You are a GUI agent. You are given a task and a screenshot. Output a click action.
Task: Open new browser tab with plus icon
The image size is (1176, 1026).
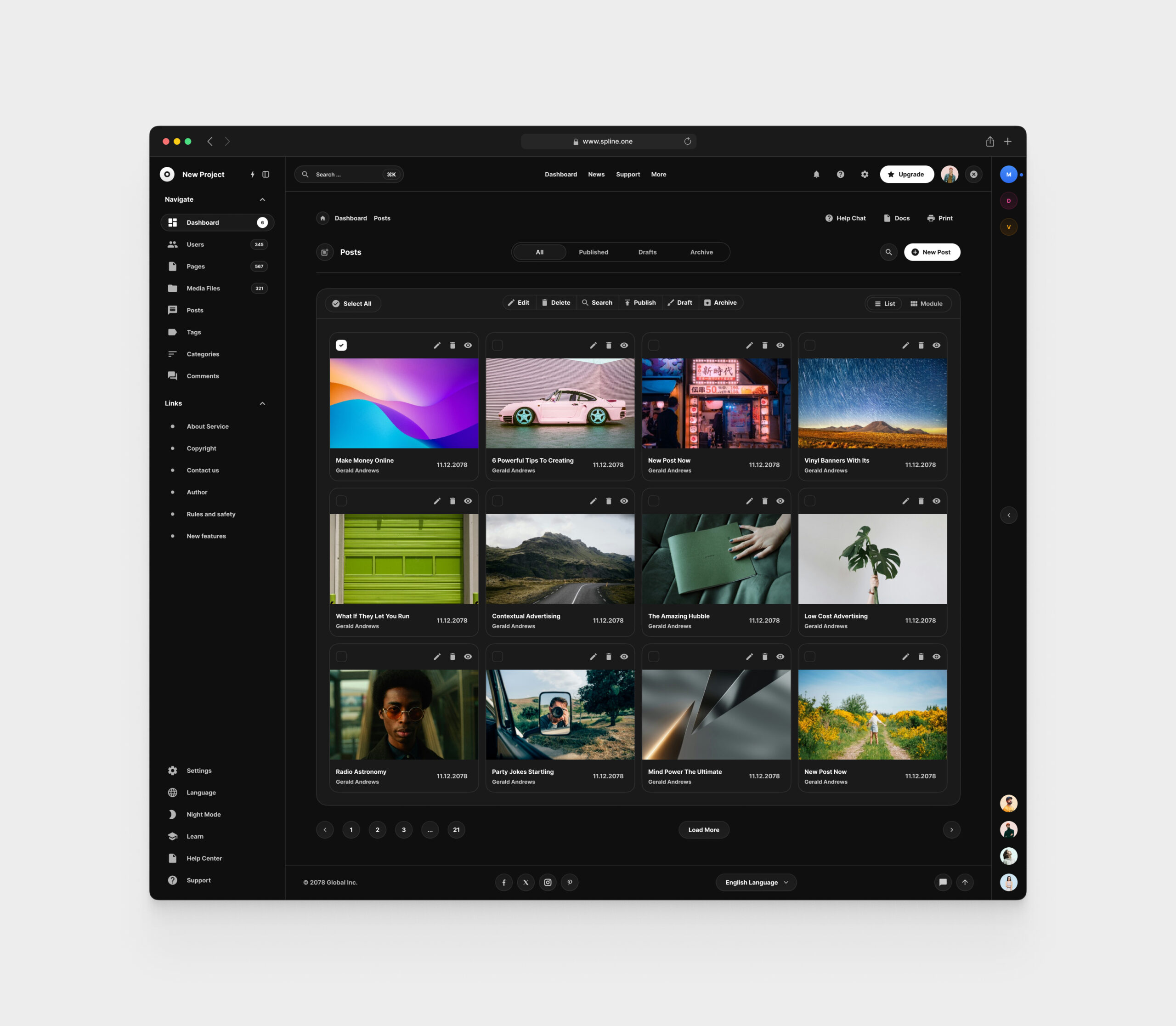1008,142
